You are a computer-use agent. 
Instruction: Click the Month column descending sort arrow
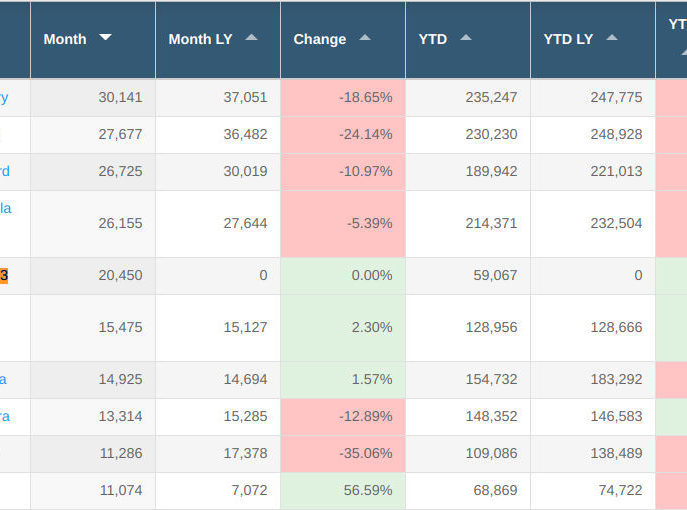[106, 37]
